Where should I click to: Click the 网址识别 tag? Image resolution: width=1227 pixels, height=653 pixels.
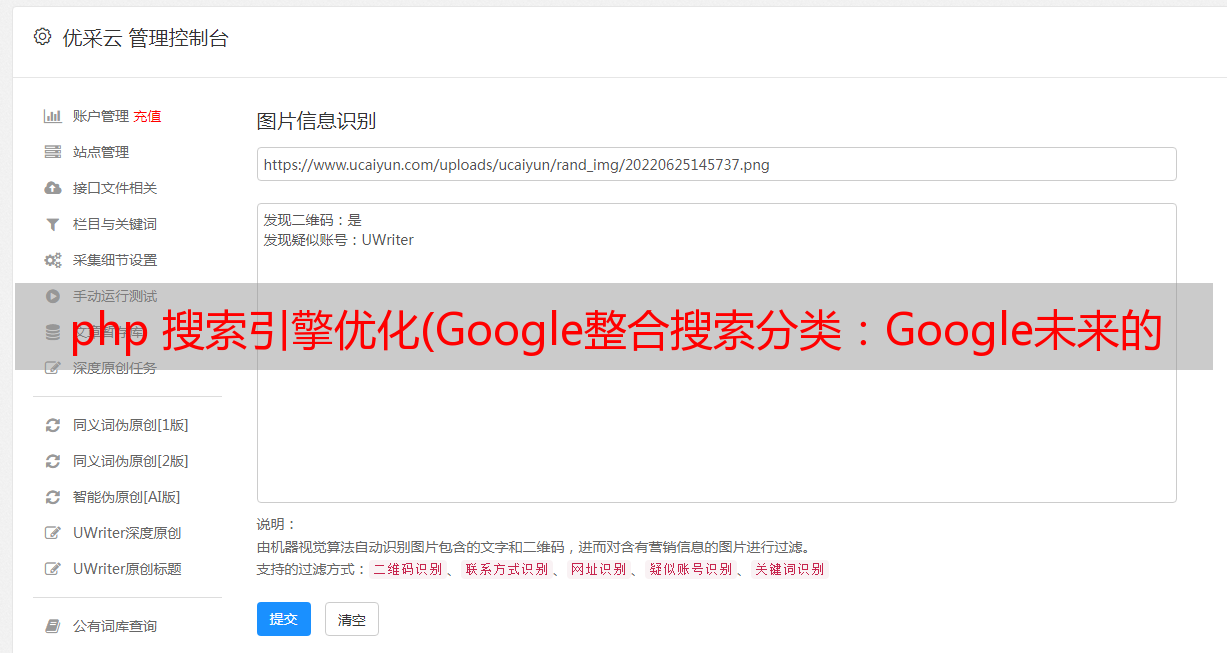click(x=598, y=569)
